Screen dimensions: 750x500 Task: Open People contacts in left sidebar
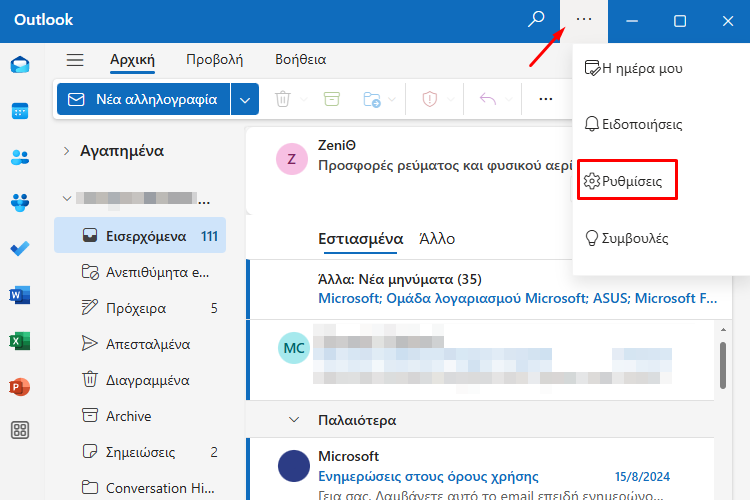point(20,157)
